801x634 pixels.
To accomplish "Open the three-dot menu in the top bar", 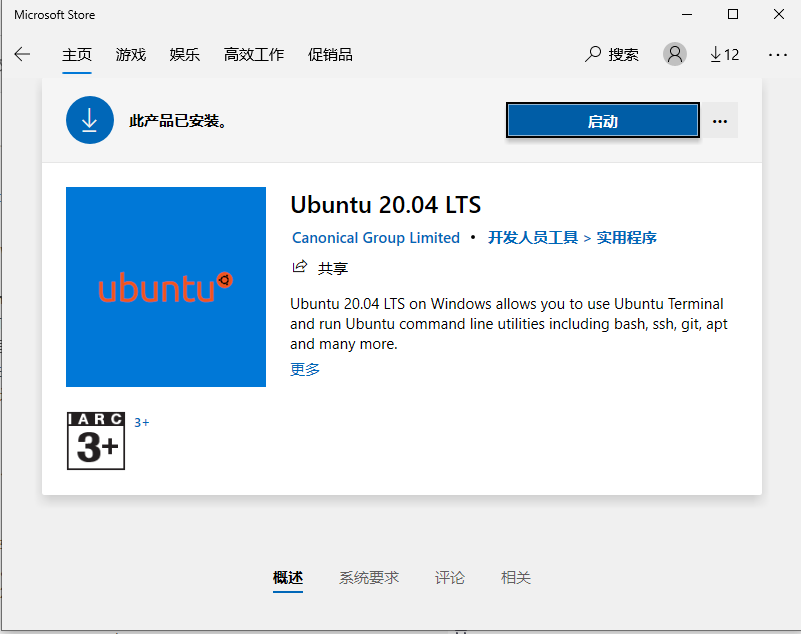I will click(x=778, y=54).
